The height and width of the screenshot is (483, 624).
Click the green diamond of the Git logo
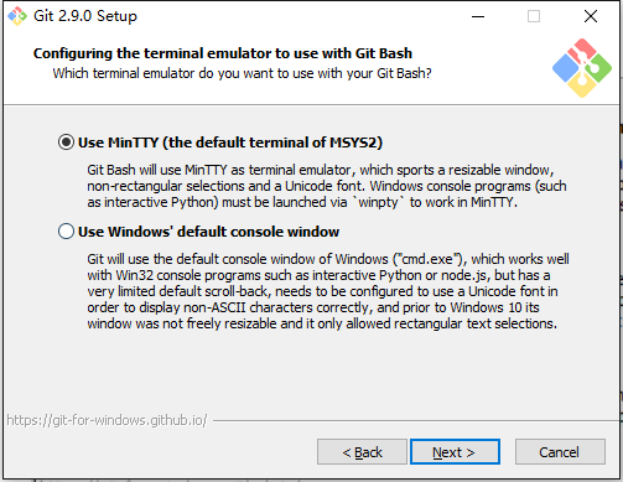598,68
